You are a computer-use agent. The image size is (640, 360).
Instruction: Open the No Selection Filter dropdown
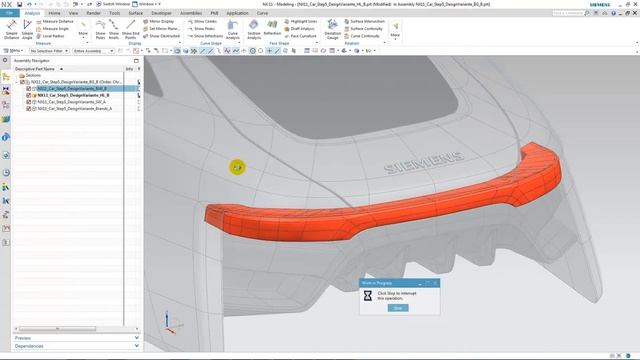point(49,51)
